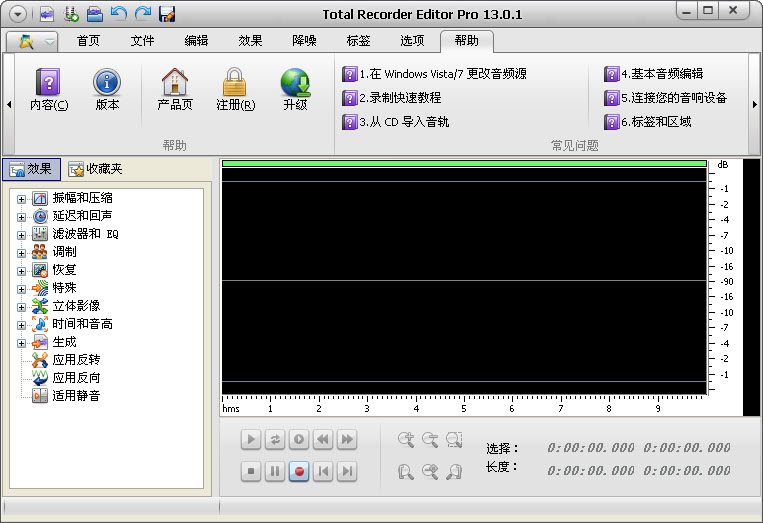Expand the 生成 tree node

click(21, 343)
